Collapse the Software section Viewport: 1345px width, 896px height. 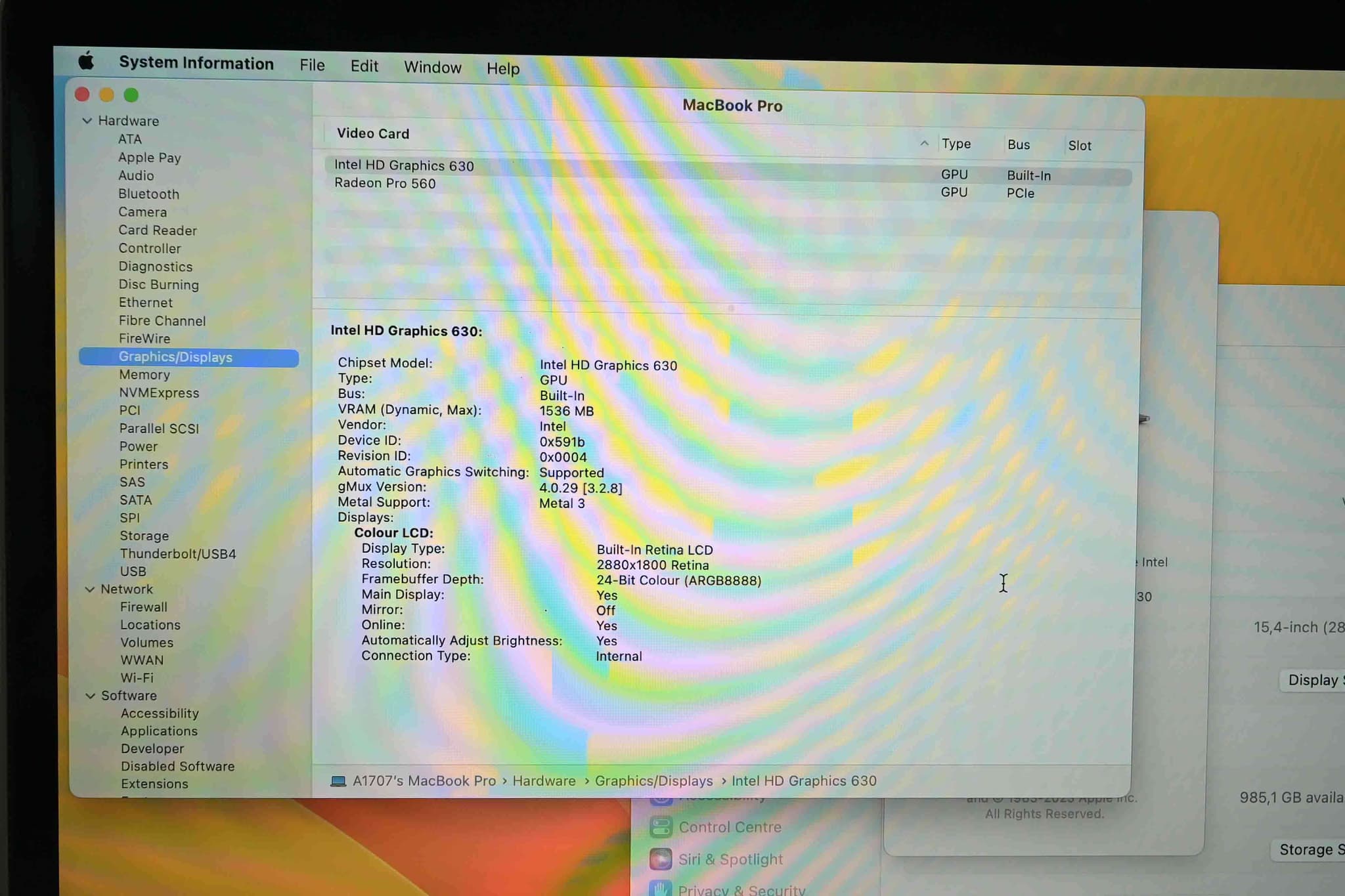pyautogui.click(x=91, y=696)
